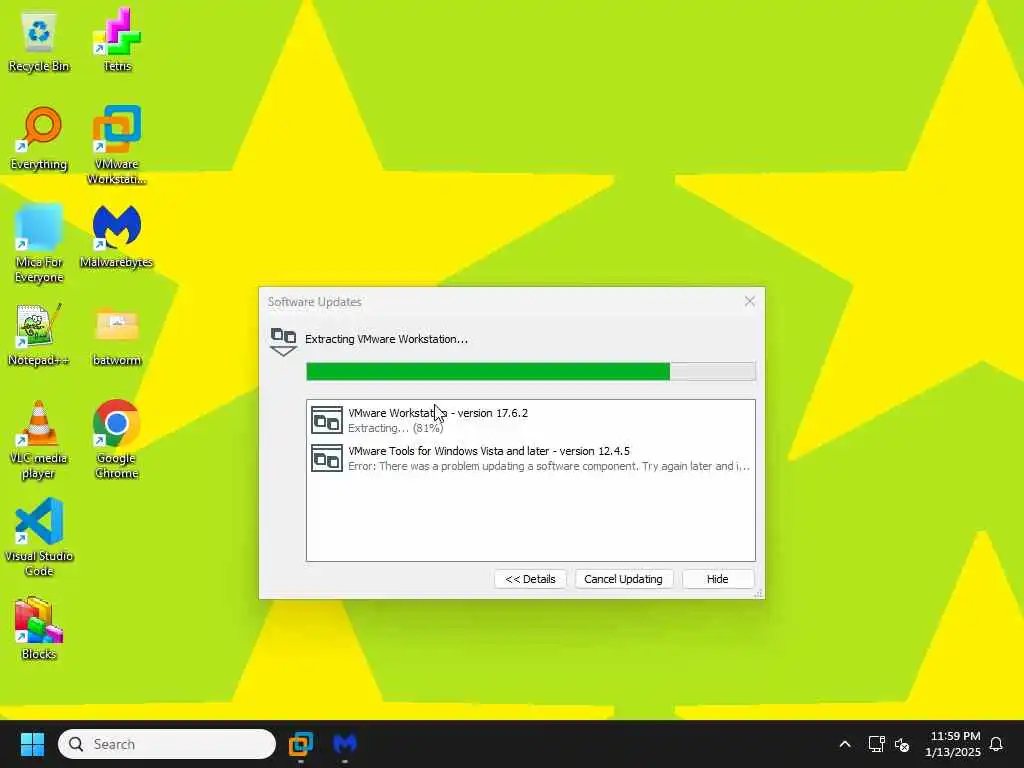Select the Malwarebytes desktop shortcut

point(116,236)
